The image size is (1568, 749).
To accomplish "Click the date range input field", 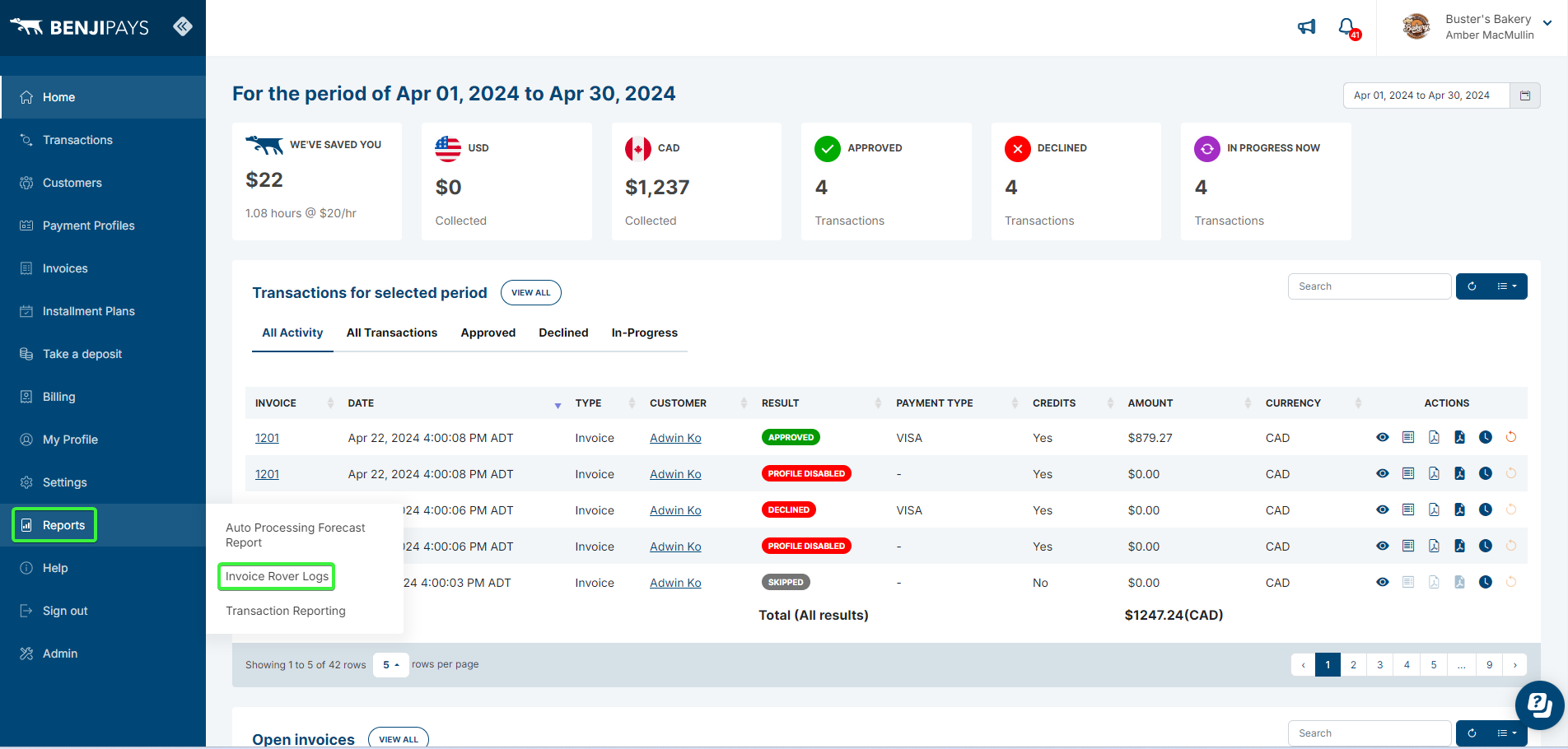I will tap(1426, 95).
